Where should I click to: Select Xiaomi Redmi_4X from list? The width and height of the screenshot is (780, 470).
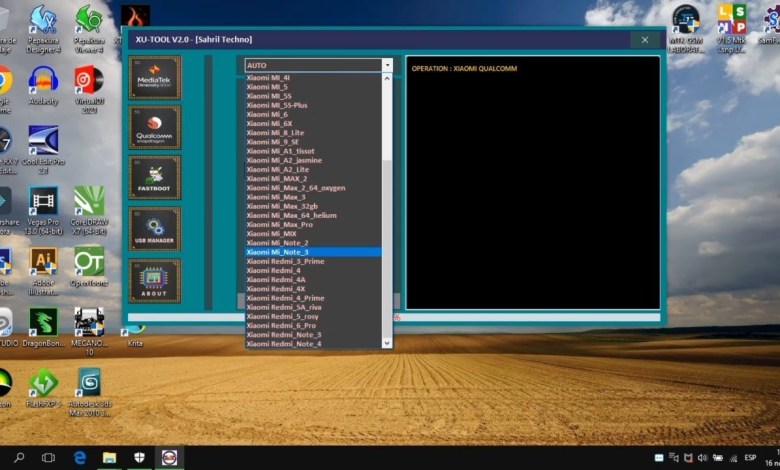click(313, 288)
